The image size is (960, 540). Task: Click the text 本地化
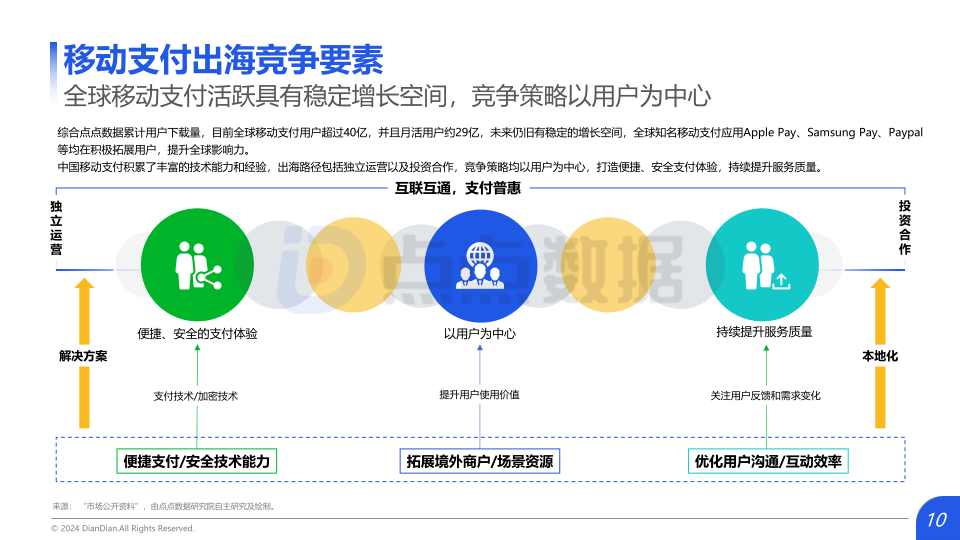pyautogui.click(x=880, y=356)
